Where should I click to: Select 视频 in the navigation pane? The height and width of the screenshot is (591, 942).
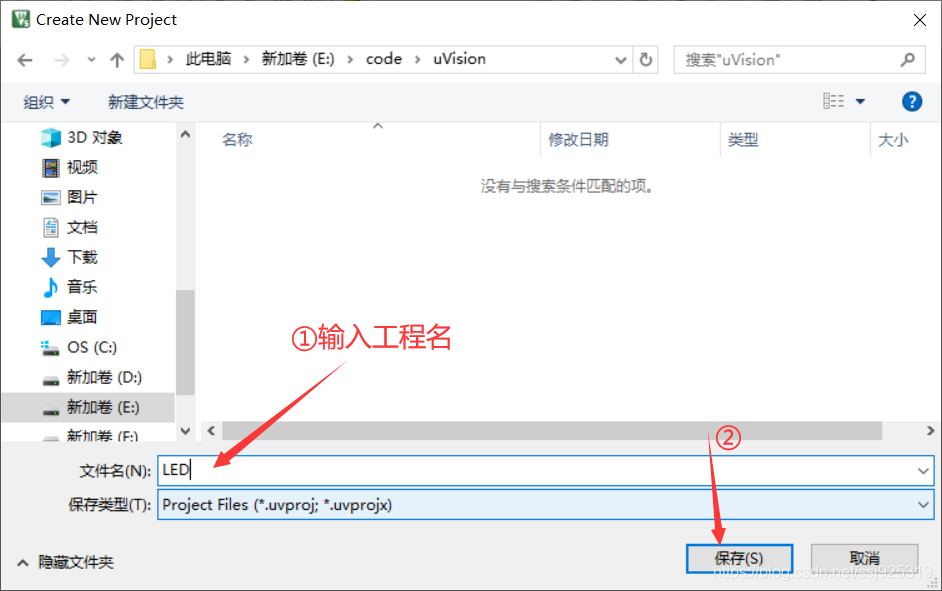(70, 168)
